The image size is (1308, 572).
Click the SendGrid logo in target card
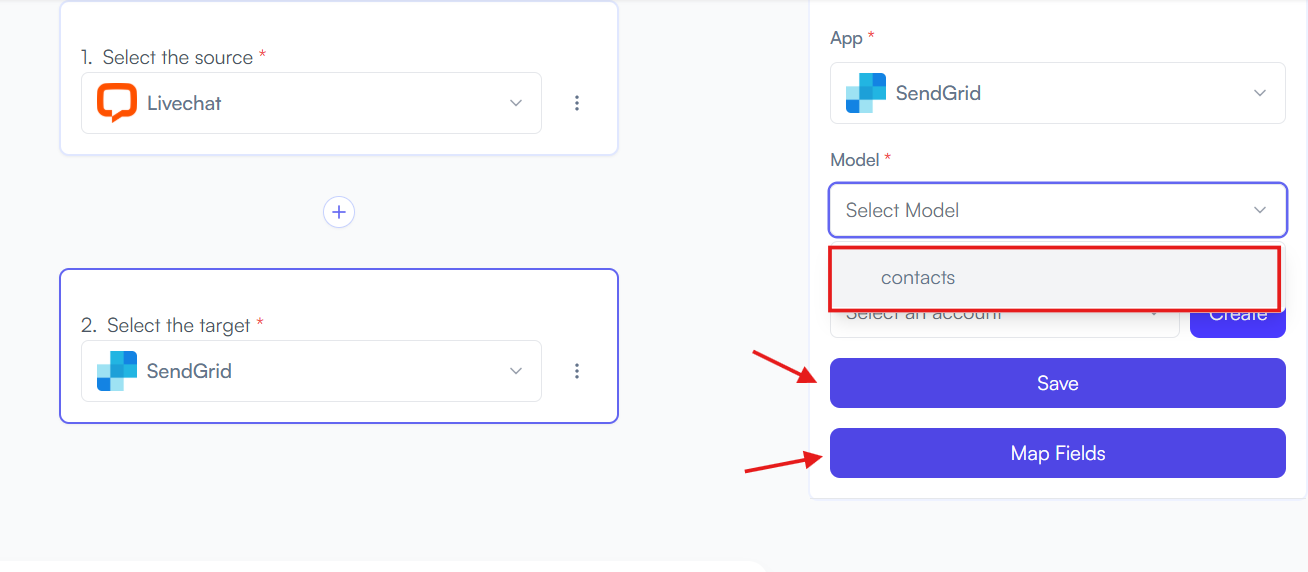click(117, 371)
